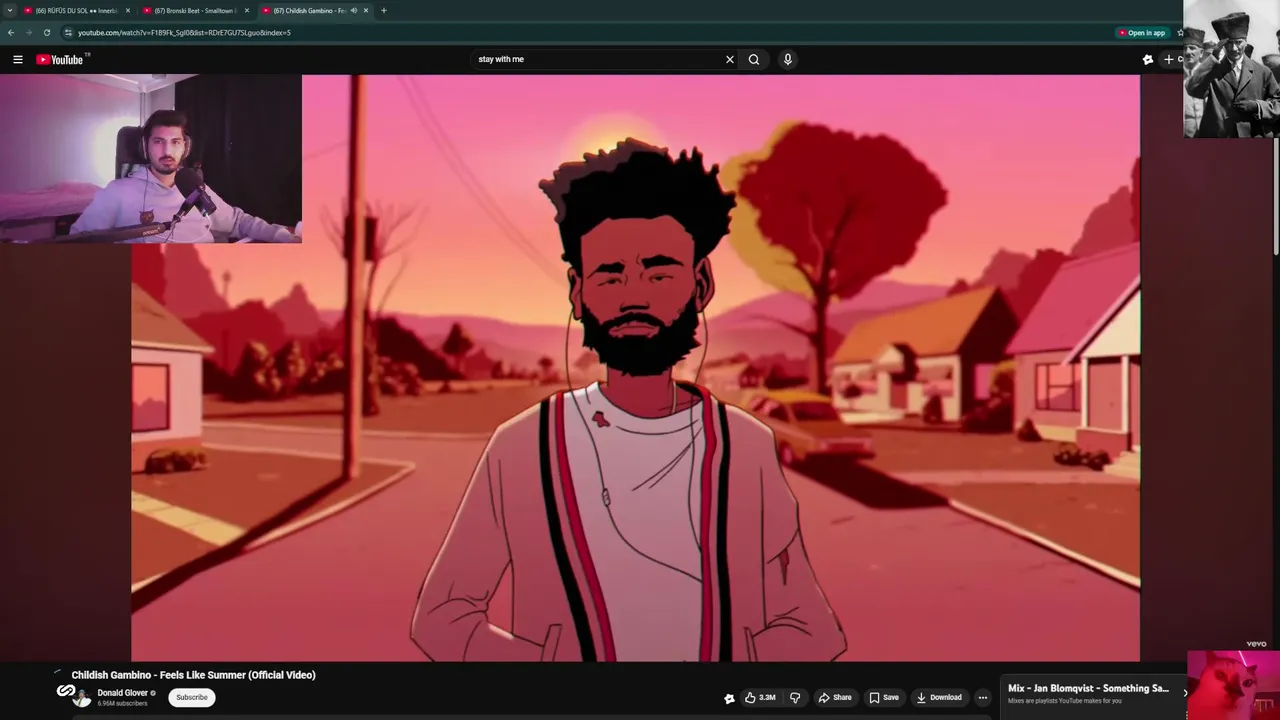
Task: Open the Donald Glover channel avatar
Action: coord(82,698)
